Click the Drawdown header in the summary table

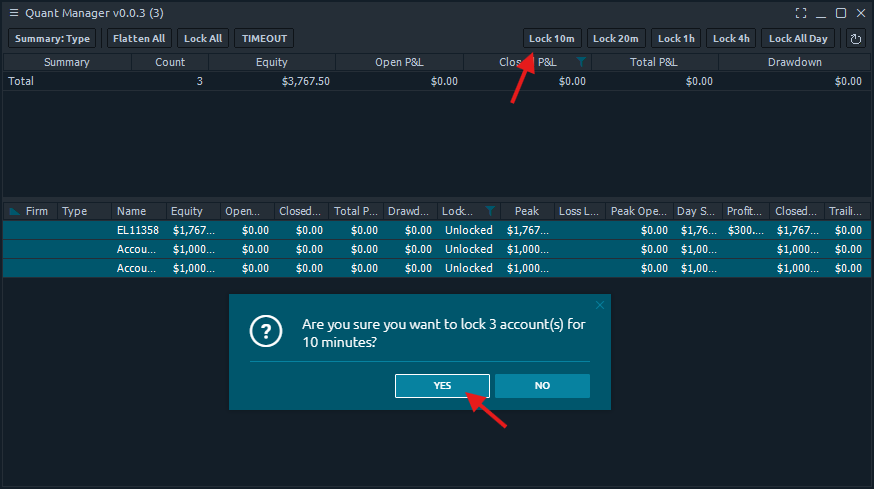pos(794,62)
